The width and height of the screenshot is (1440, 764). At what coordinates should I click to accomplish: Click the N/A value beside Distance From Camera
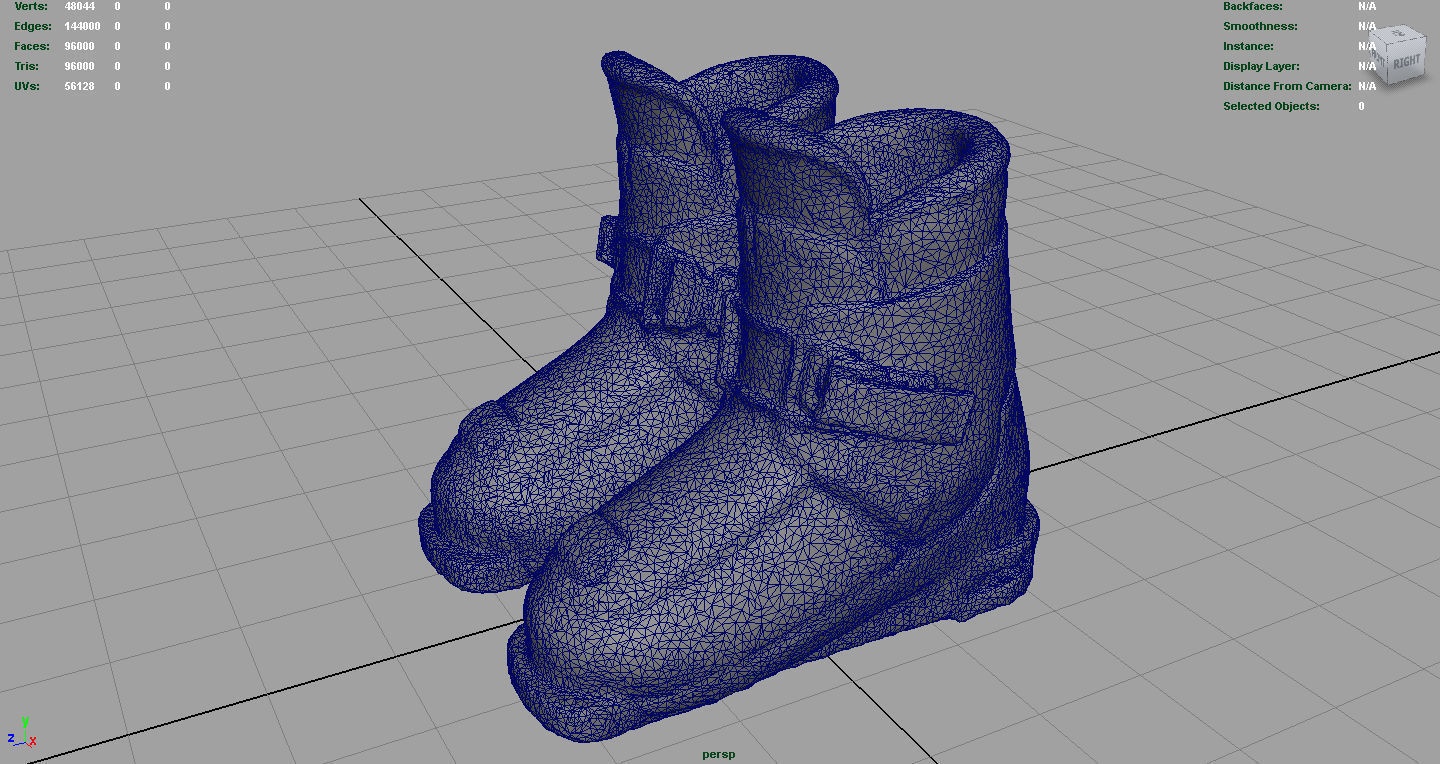1367,86
